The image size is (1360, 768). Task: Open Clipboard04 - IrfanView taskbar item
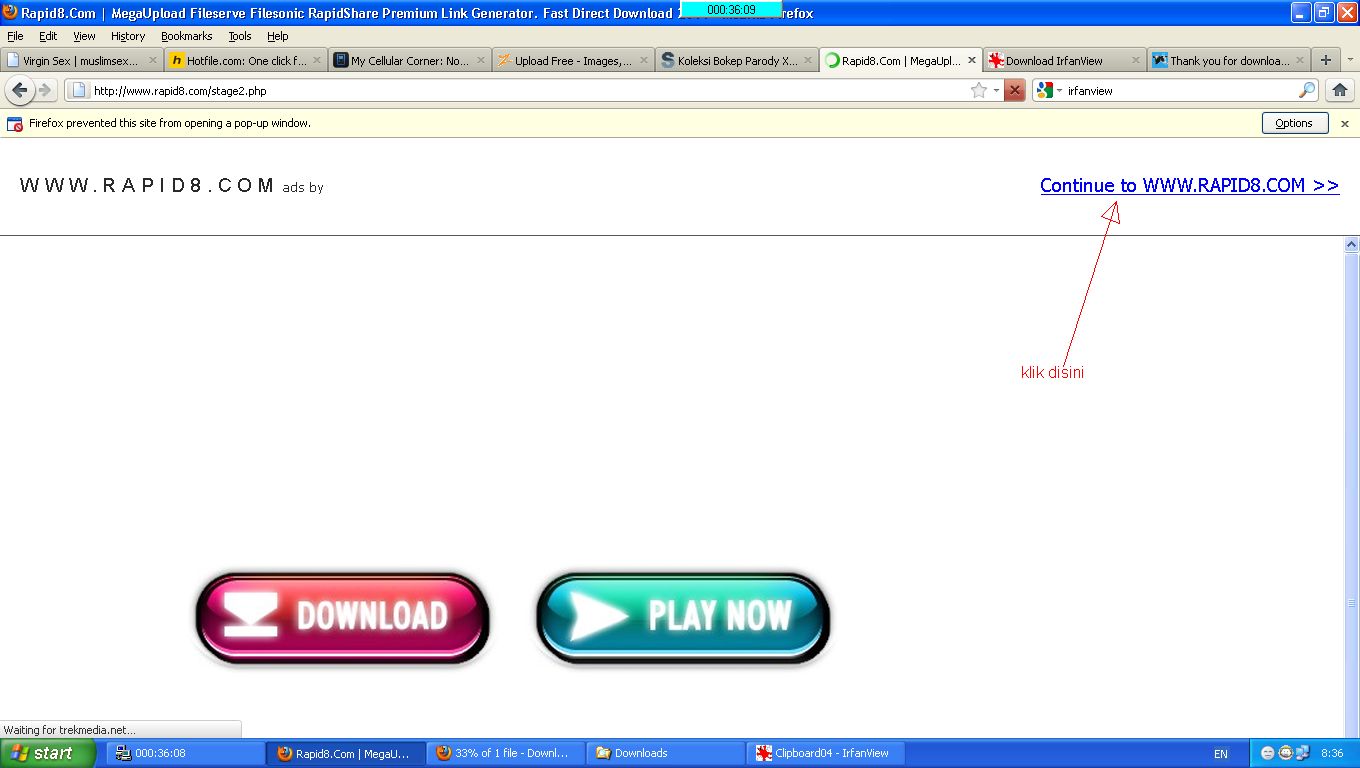825,753
